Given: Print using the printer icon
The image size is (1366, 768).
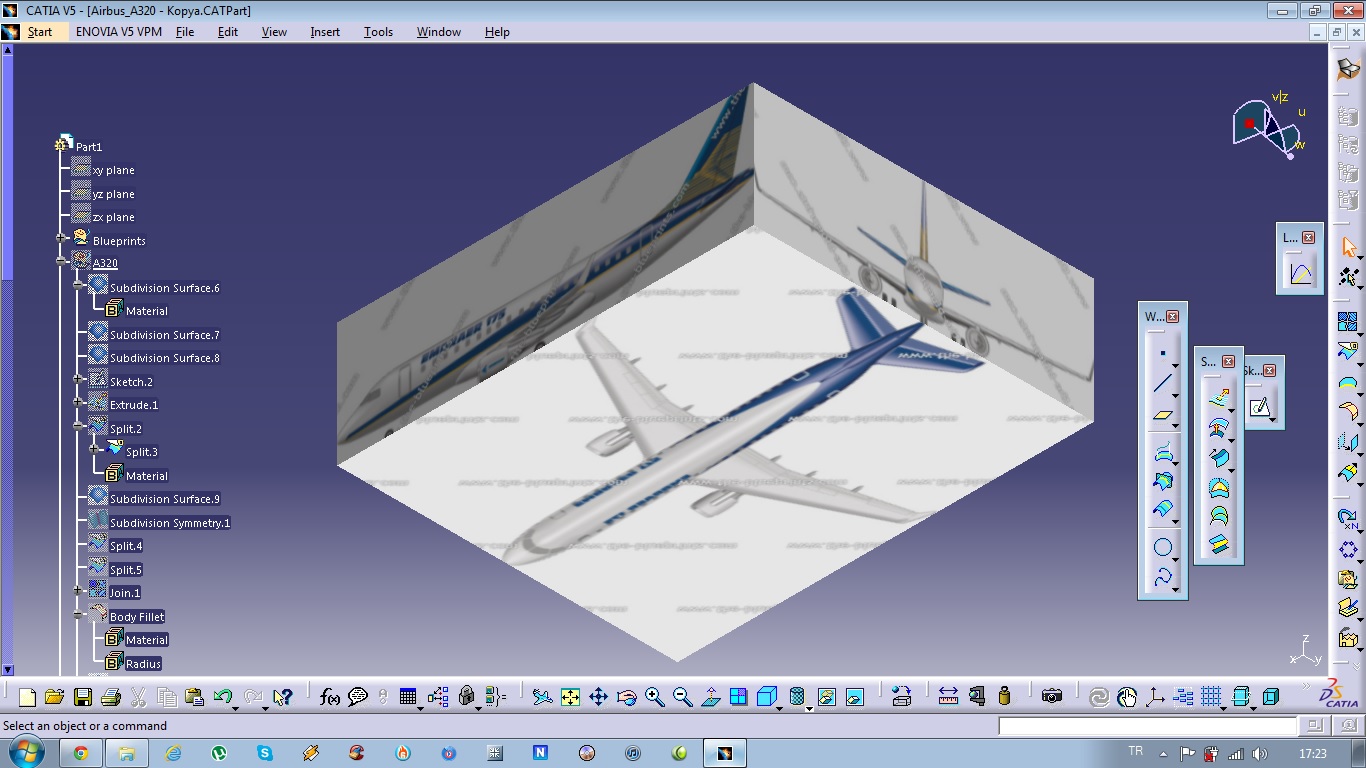Looking at the screenshot, I should click(111, 697).
